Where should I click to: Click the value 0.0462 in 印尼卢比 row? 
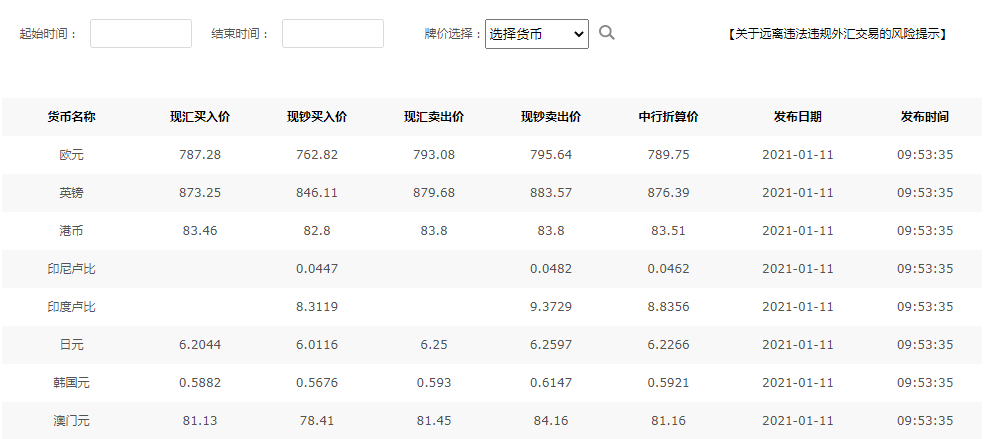(668, 268)
